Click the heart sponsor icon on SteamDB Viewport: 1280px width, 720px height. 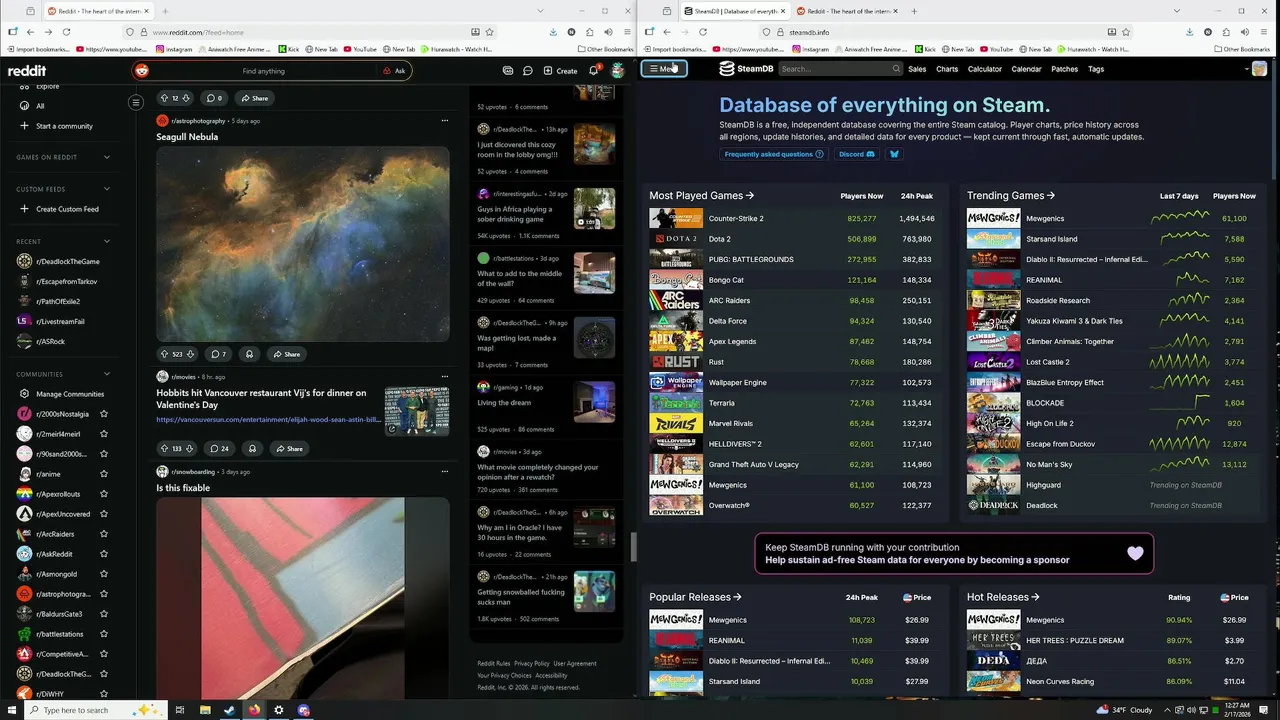coord(1135,553)
